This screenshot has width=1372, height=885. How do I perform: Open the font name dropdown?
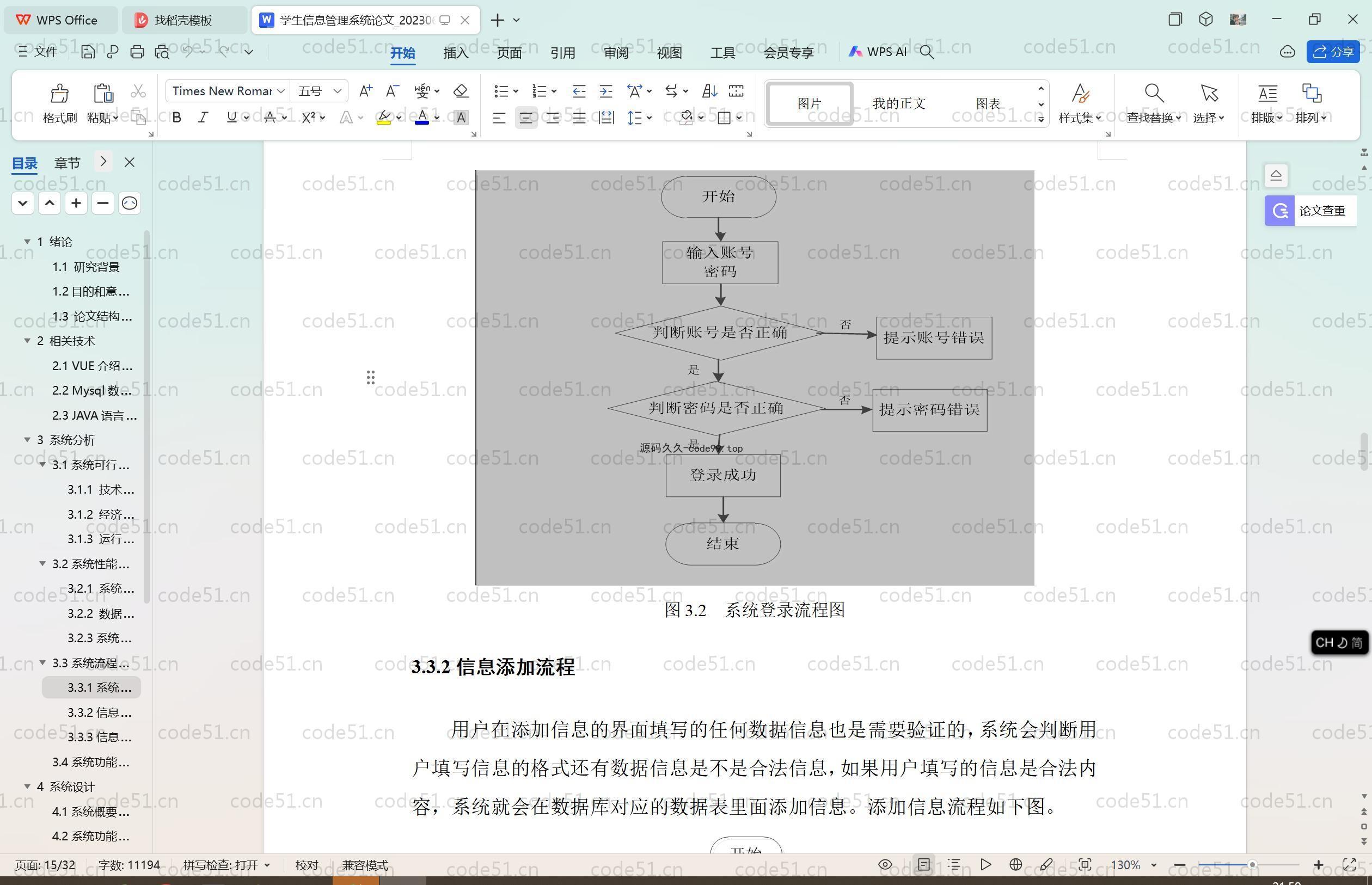(280, 91)
